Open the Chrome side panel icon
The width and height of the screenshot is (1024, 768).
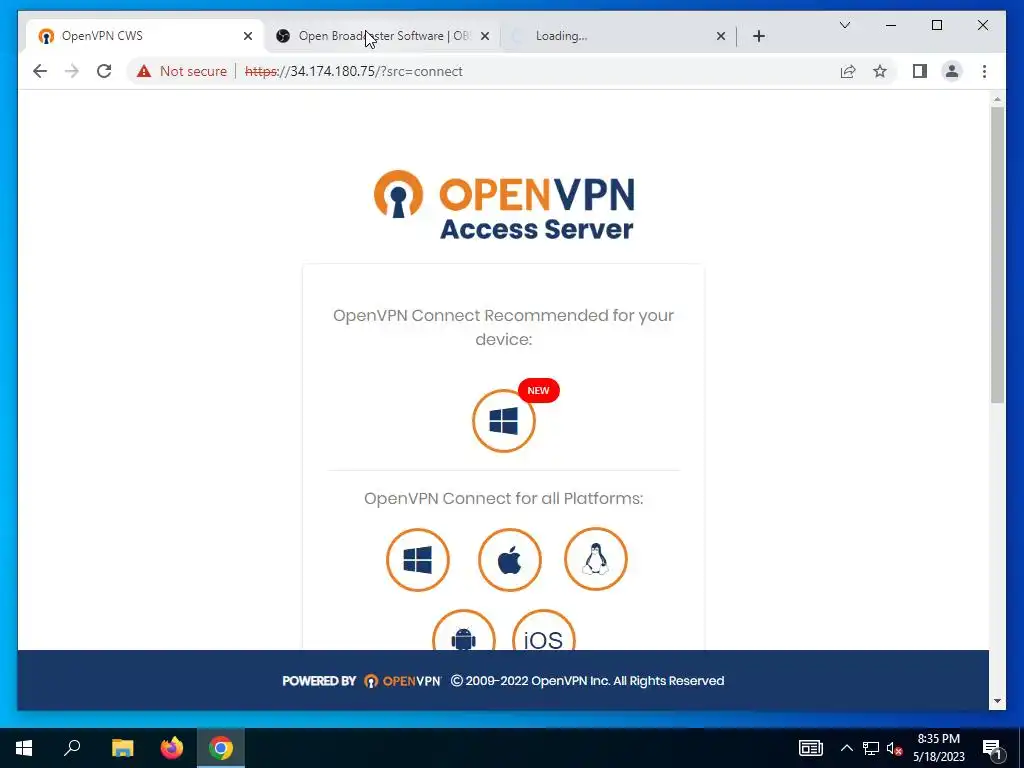tap(920, 71)
